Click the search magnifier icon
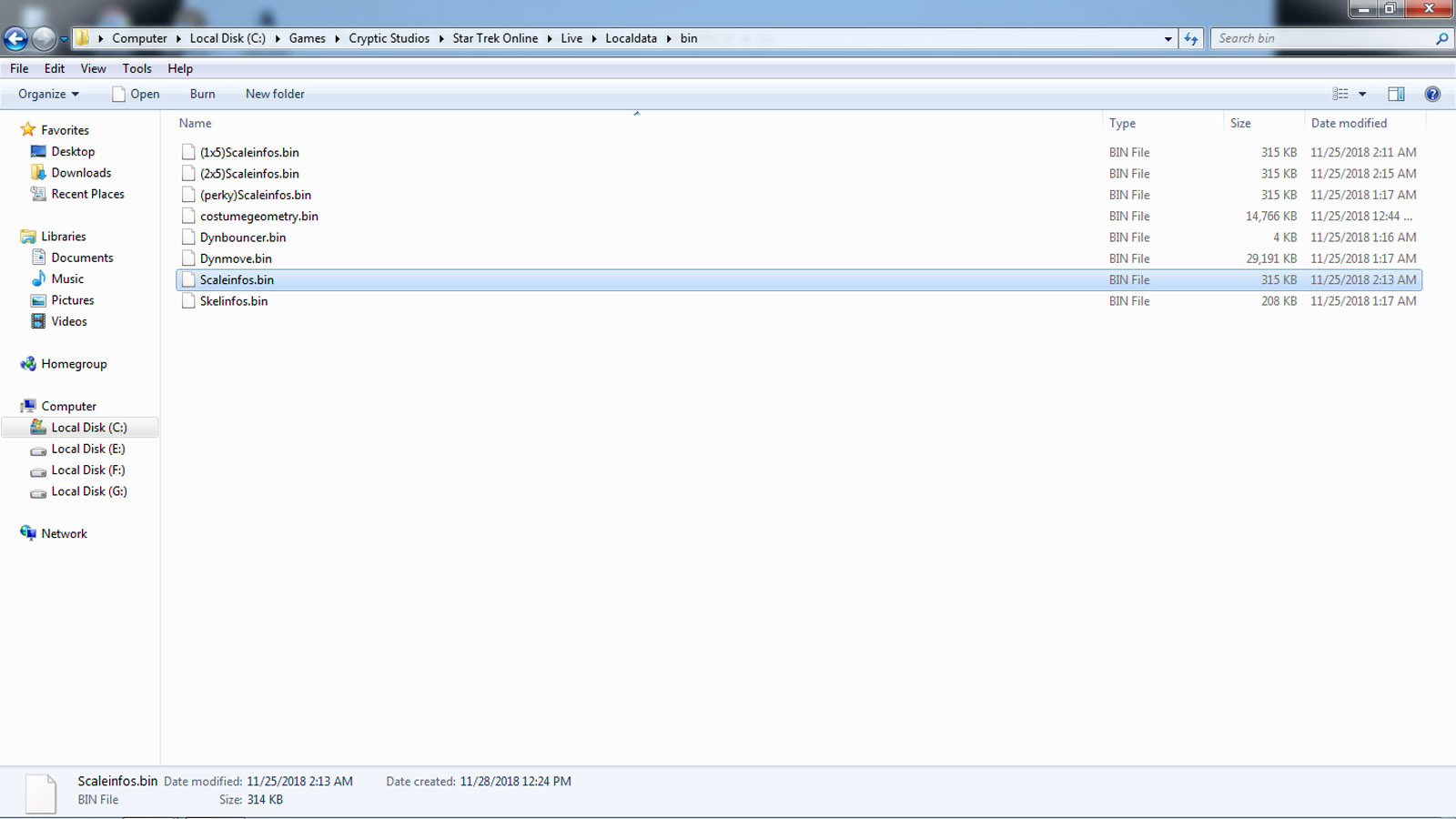This screenshot has width=1456, height=819. (x=1441, y=38)
